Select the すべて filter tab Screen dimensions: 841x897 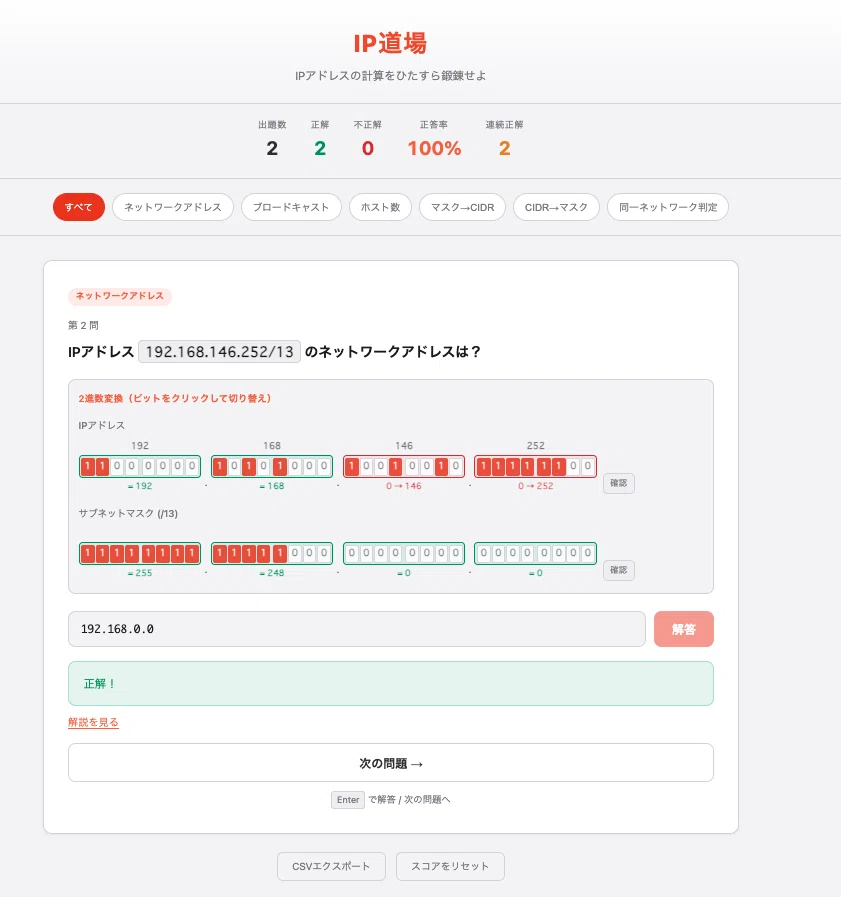pyautogui.click(x=79, y=207)
